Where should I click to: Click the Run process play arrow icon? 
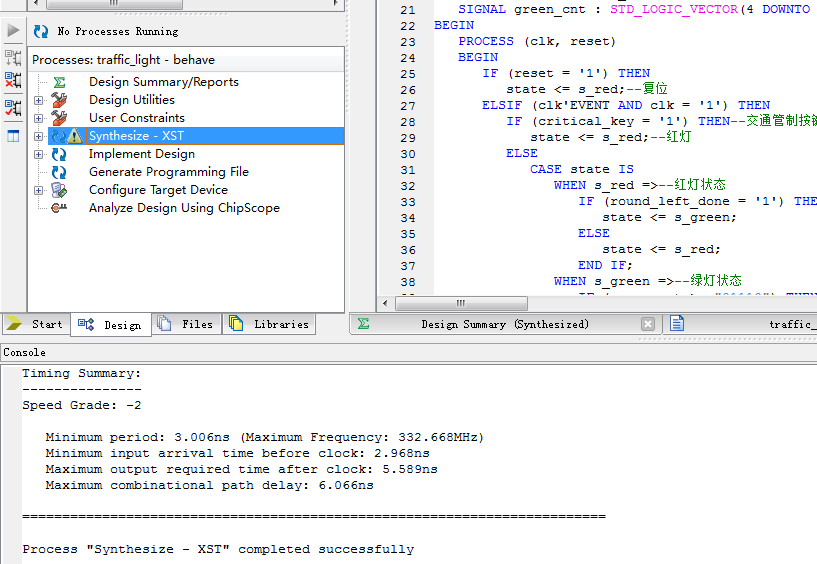pyautogui.click(x=13, y=31)
